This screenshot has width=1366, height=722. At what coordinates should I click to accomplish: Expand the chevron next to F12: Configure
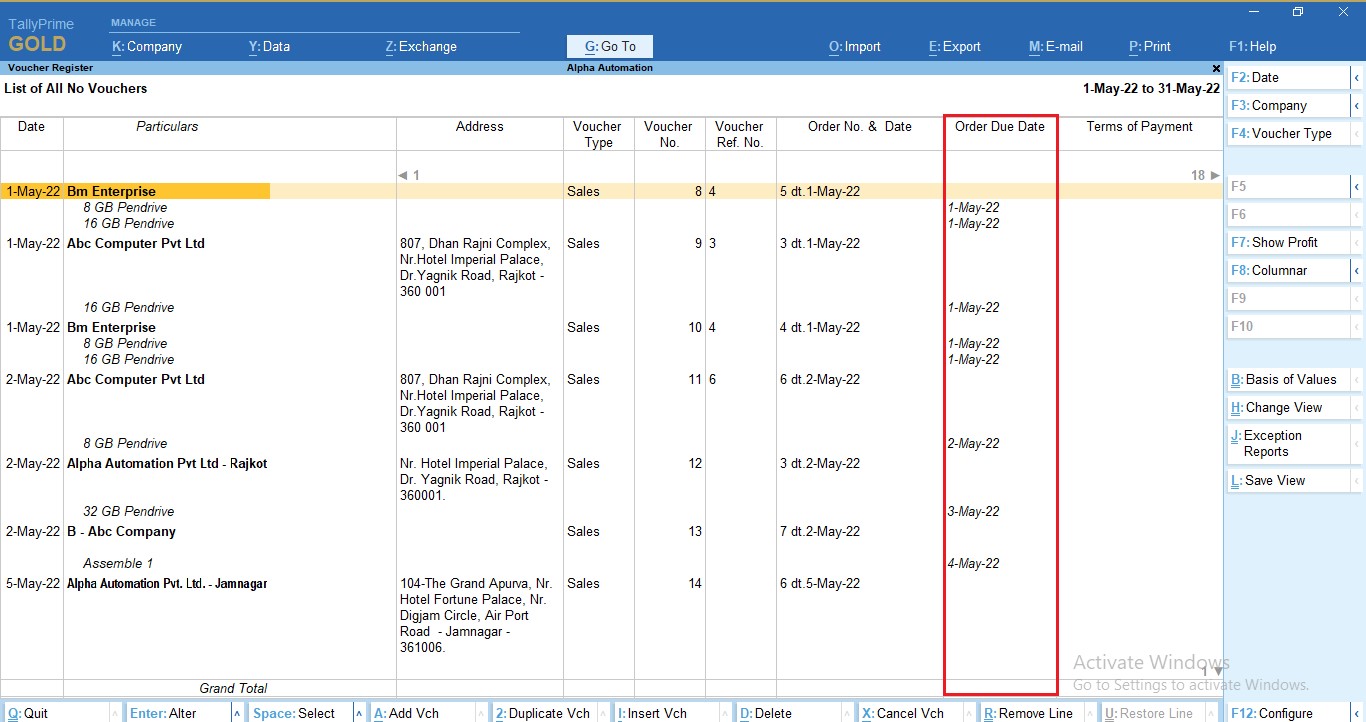[x=1357, y=712]
